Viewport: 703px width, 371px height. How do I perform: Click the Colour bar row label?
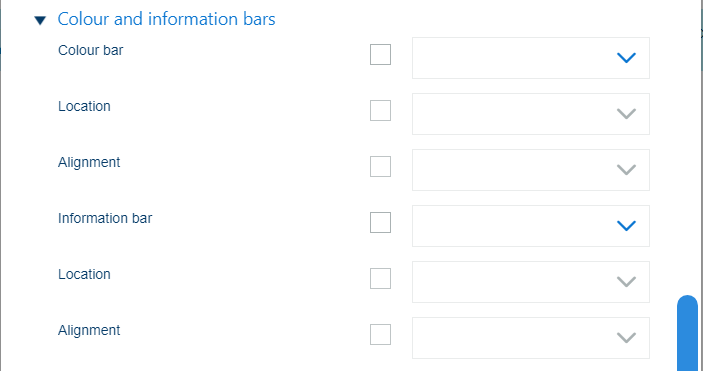pos(91,50)
